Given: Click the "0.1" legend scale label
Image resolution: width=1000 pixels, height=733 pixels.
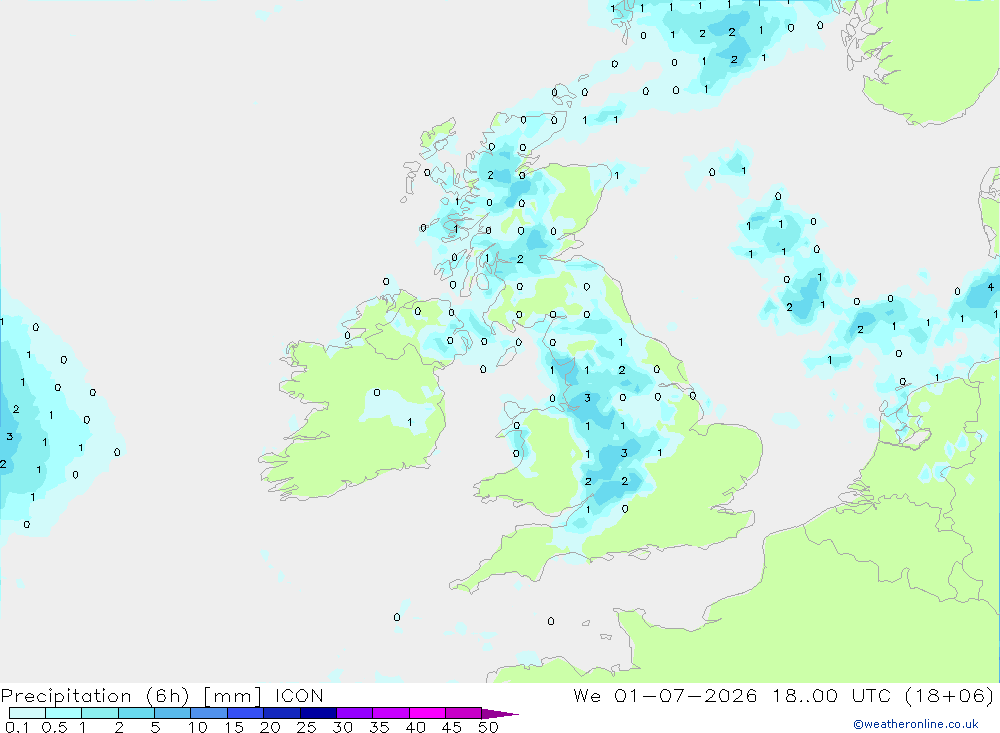Looking at the screenshot, I should coord(17,727).
